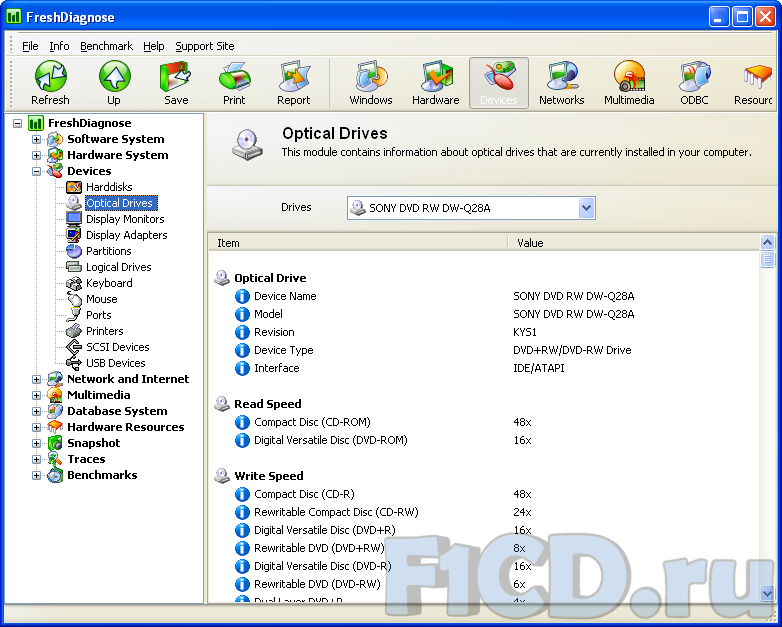Click the Read Speed section heading
This screenshot has width=782, height=627.
point(268,404)
